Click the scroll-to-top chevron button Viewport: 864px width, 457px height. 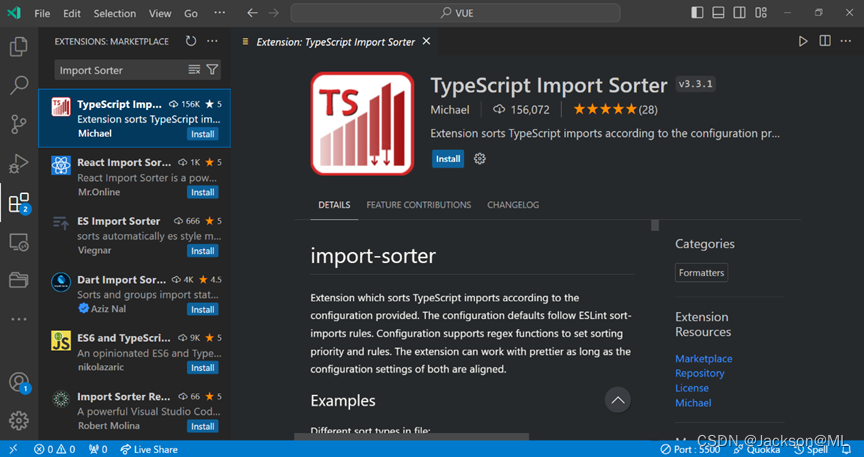[618, 400]
